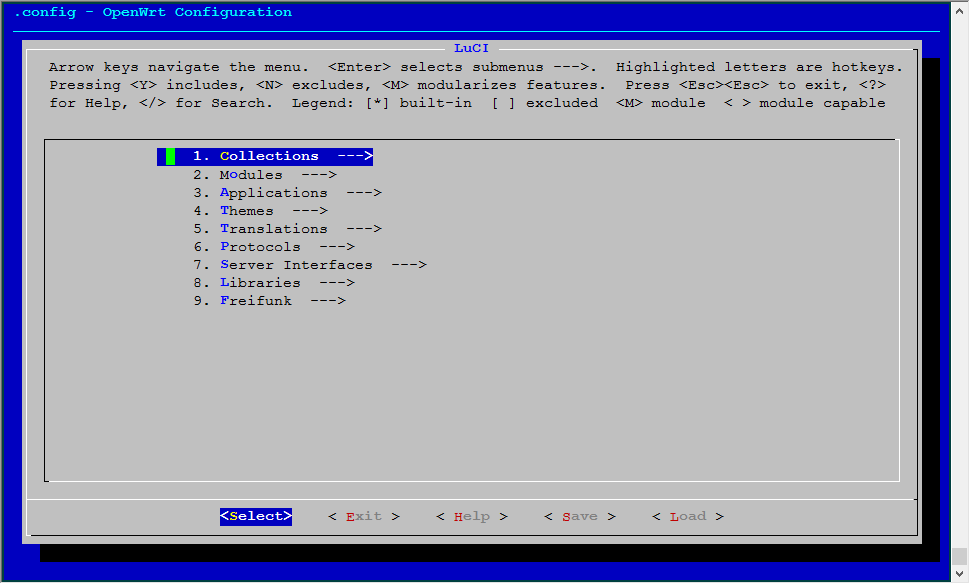The width and height of the screenshot is (970, 584).
Task: Click the LuCI dialog title text
Action: click(471, 48)
